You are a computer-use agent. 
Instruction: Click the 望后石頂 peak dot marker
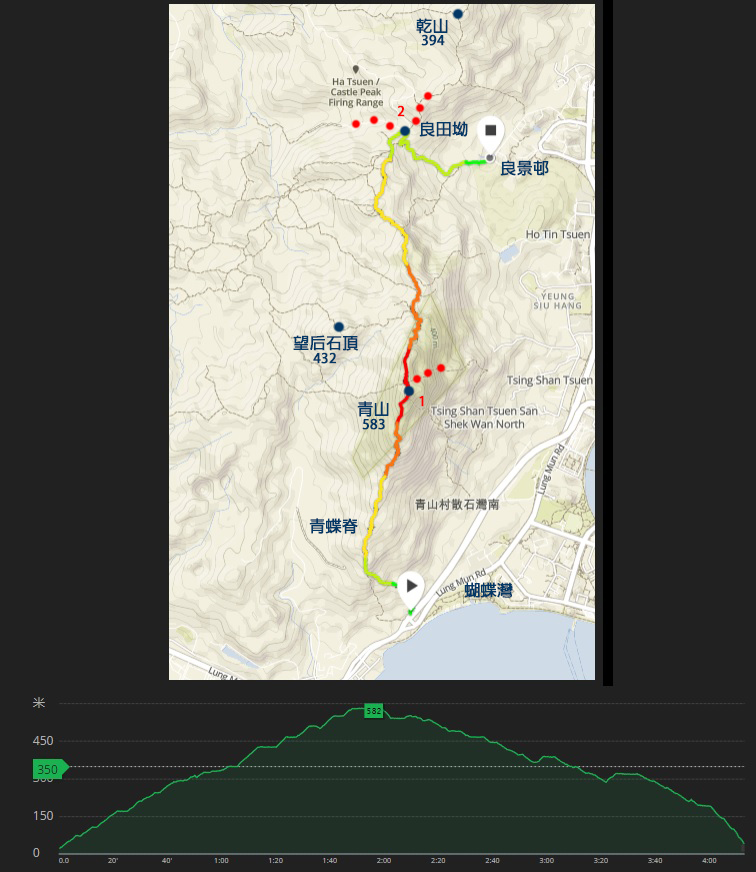pos(339,327)
